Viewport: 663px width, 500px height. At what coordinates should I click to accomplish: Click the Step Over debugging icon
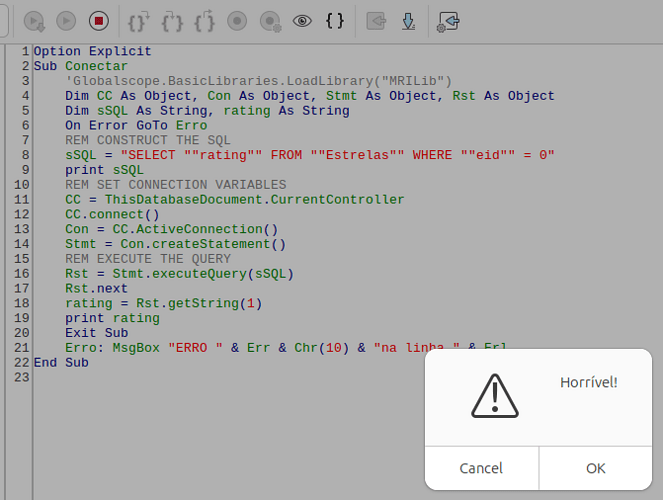(172, 20)
